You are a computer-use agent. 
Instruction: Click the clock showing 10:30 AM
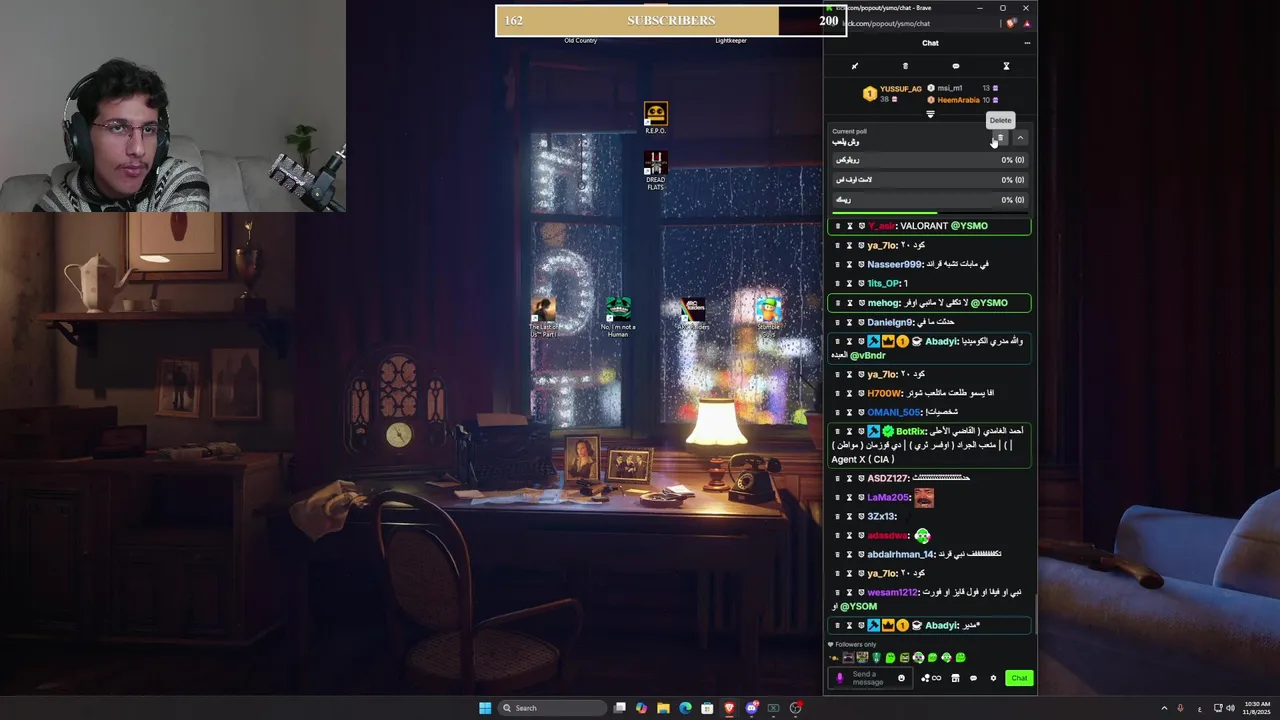click(x=1256, y=708)
